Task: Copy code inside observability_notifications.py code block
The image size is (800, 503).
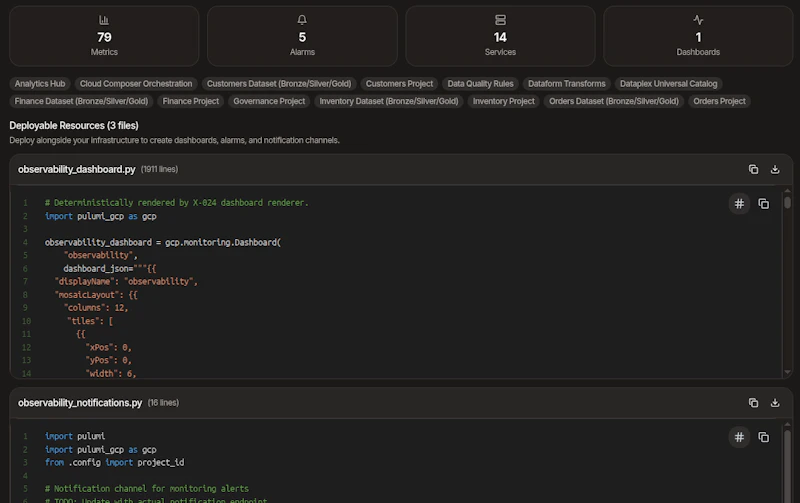Action: [763, 437]
